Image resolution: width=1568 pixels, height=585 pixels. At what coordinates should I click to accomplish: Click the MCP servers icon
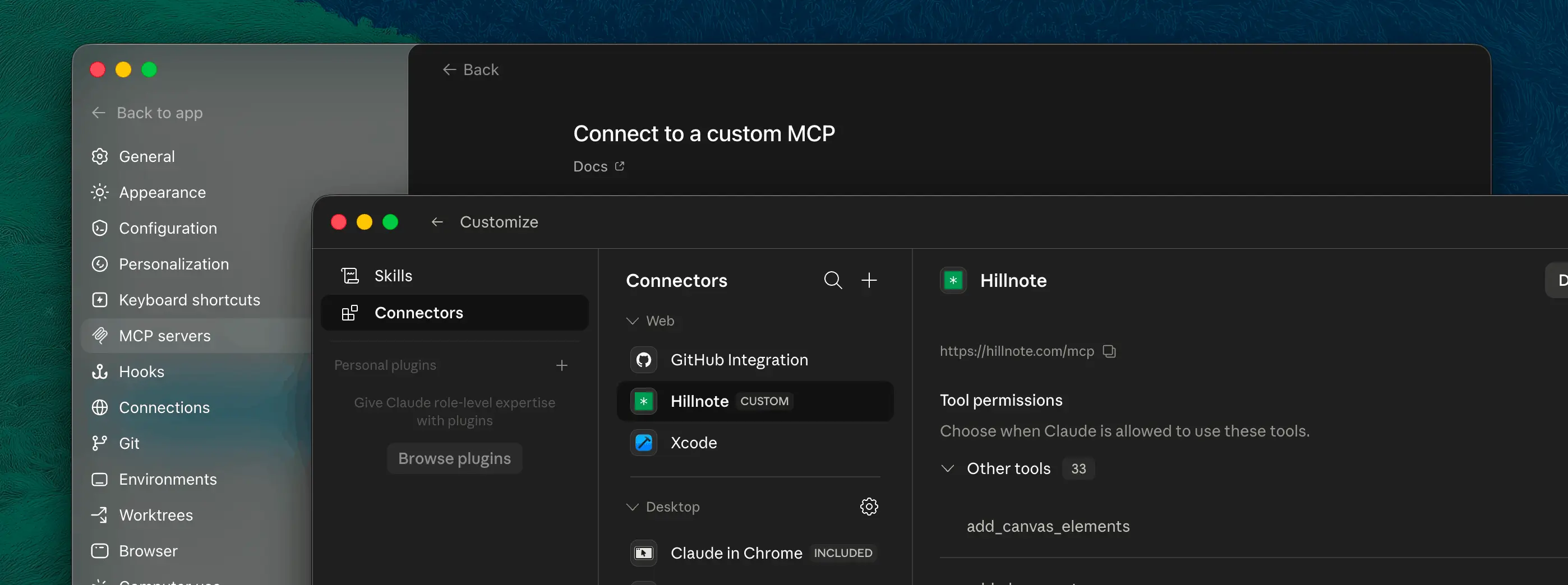point(100,336)
